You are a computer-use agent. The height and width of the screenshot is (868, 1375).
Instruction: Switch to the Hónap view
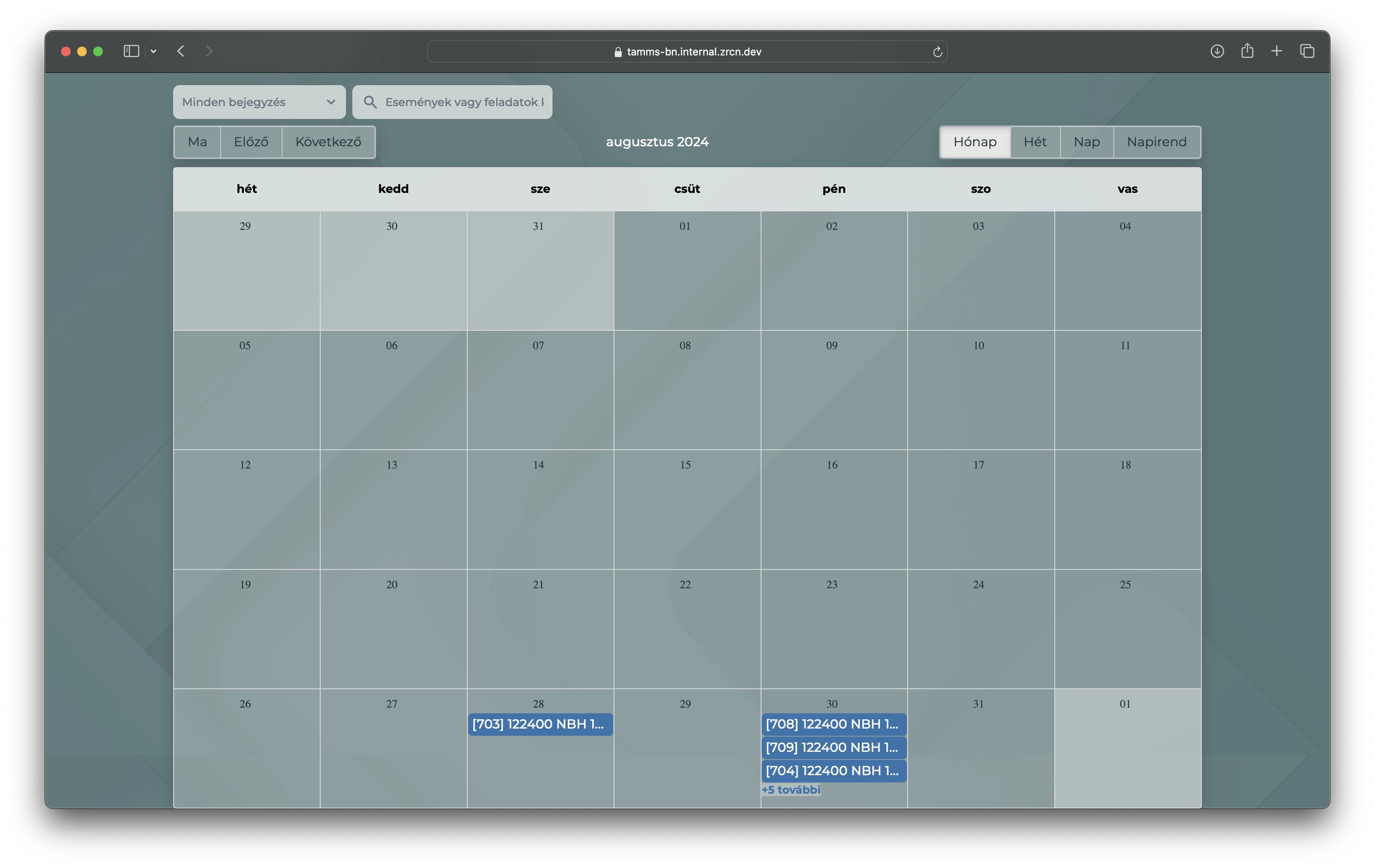click(x=975, y=141)
